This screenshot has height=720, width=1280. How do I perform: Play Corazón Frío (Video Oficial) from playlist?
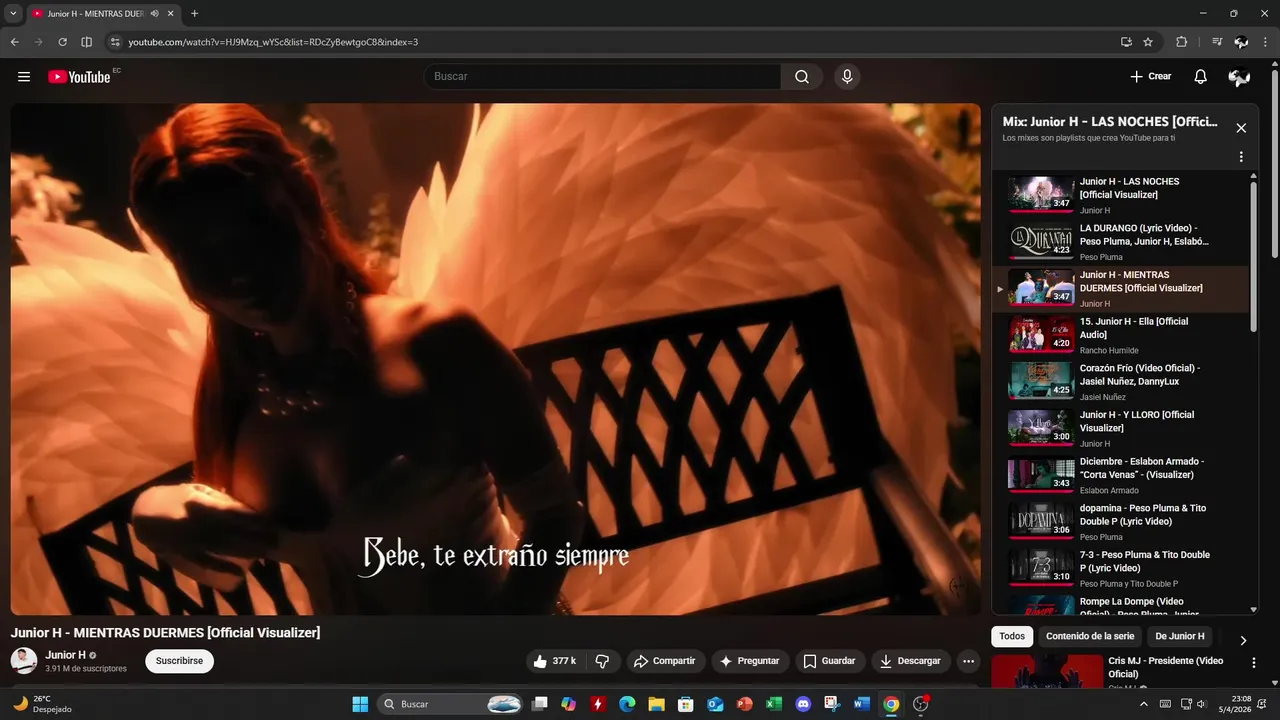point(1121,382)
